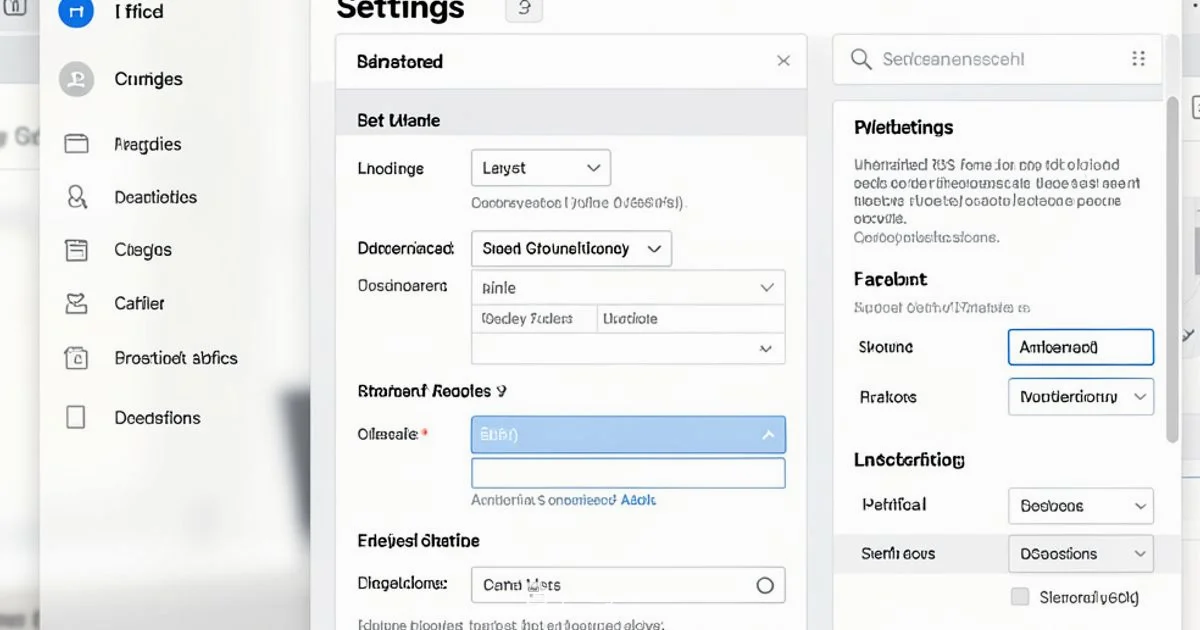Click the mail envelope icon next to Cafiler

coord(76,303)
